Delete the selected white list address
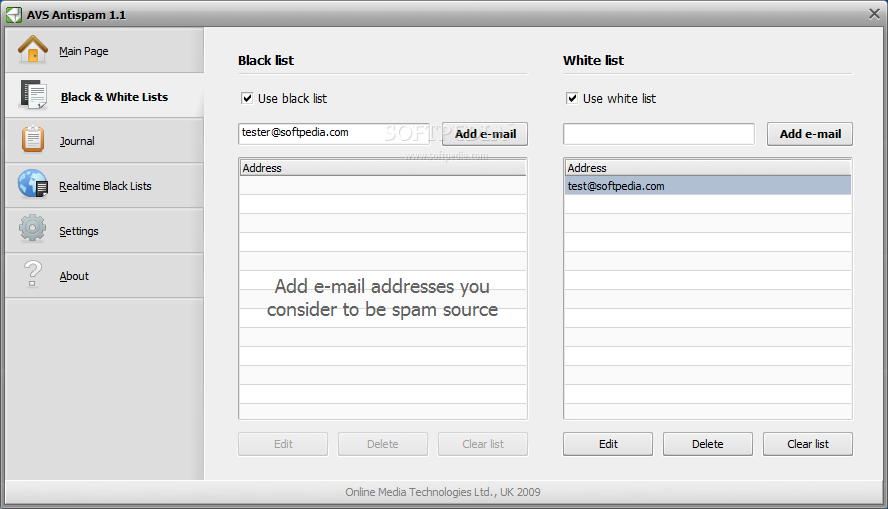 [708, 444]
